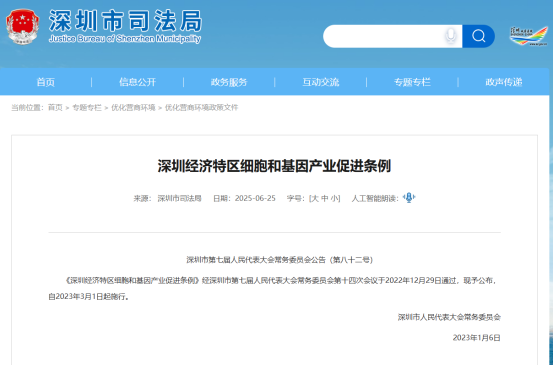Click the 深圳市司法局 site title
The width and height of the screenshot is (554, 365).
click(126, 21)
